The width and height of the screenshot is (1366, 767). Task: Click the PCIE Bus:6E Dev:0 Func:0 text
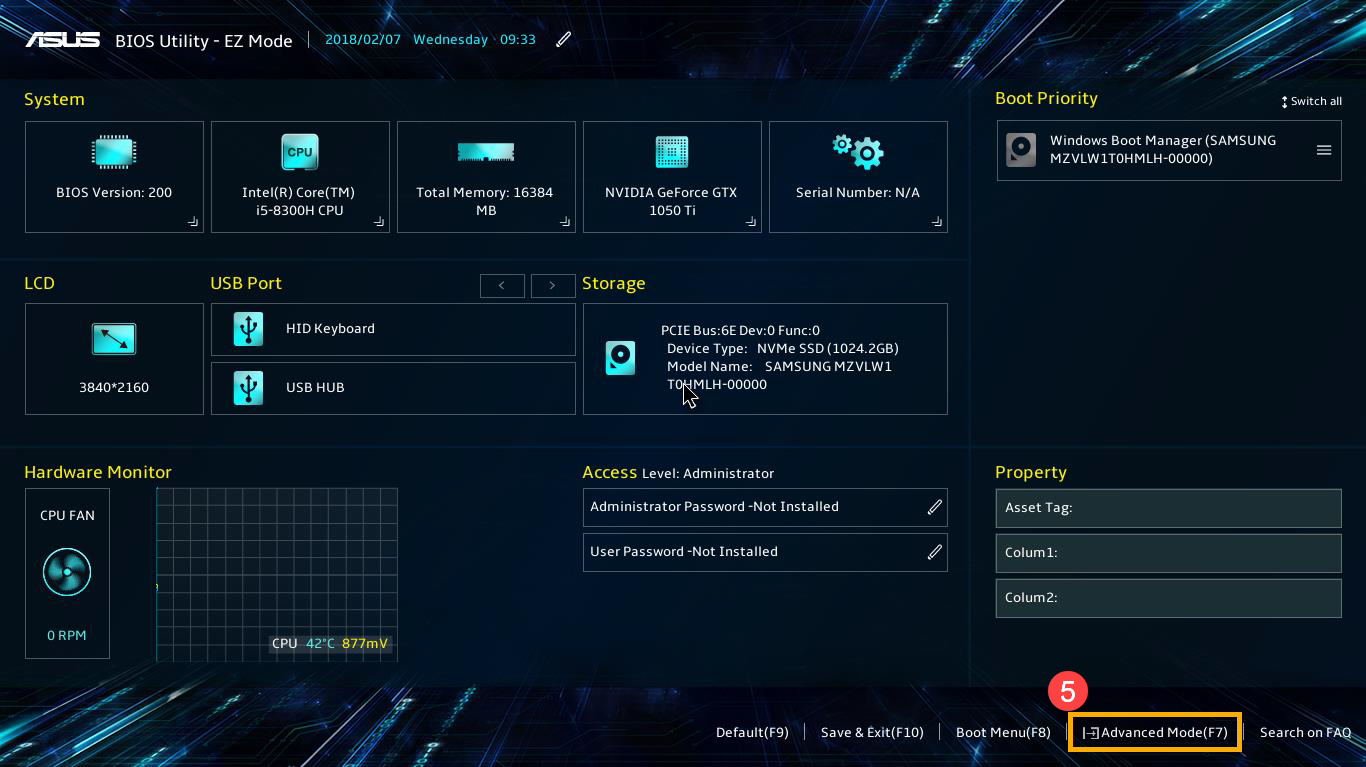(740, 330)
